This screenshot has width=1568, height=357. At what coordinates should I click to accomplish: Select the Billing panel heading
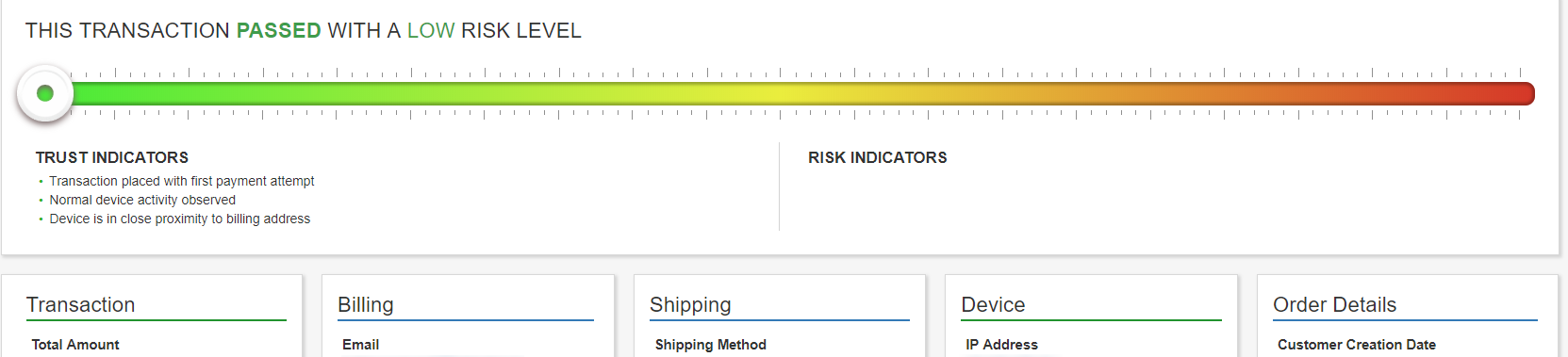pos(366,305)
